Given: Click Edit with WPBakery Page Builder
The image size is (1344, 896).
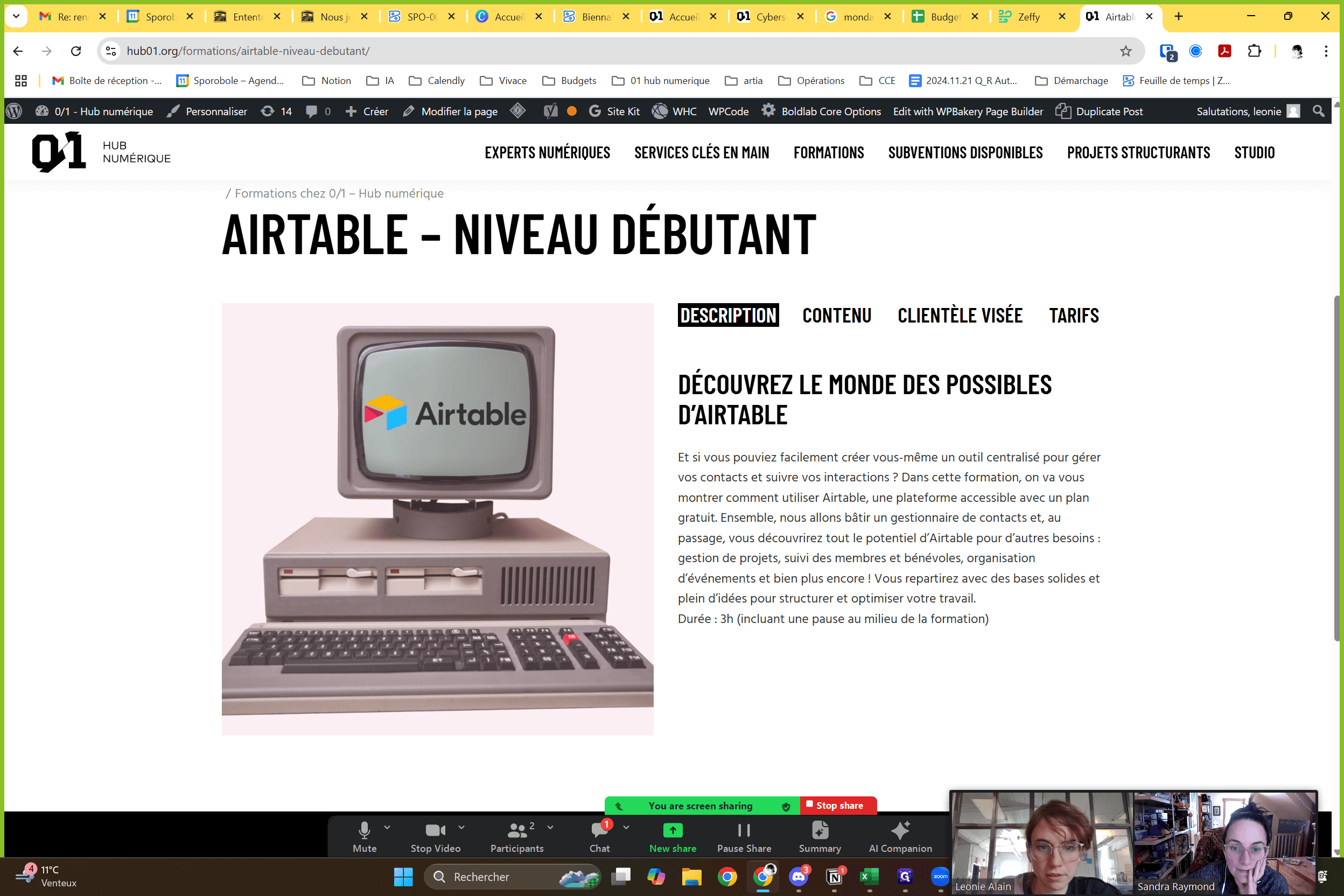Looking at the screenshot, I should (x=968, y=111).
